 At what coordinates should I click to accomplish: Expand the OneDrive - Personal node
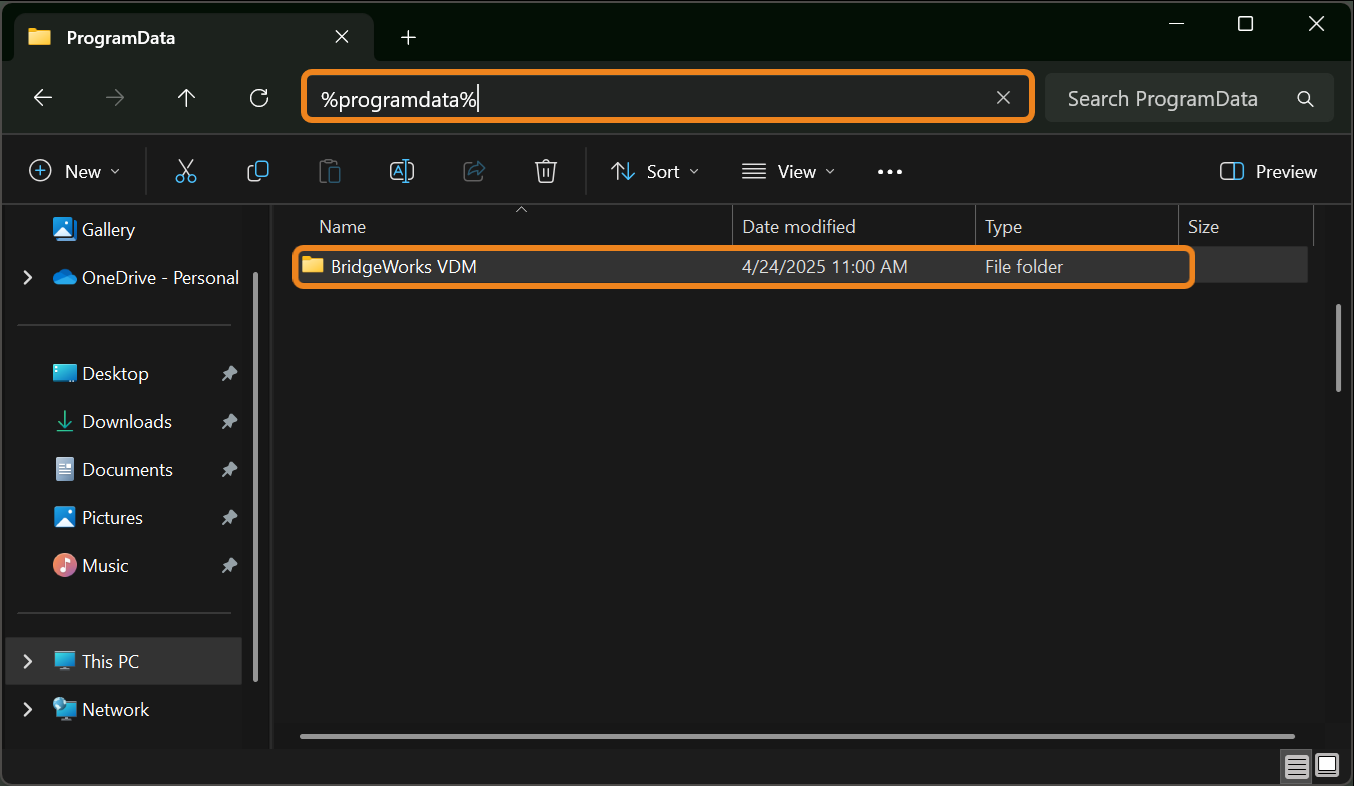(28, 277)
